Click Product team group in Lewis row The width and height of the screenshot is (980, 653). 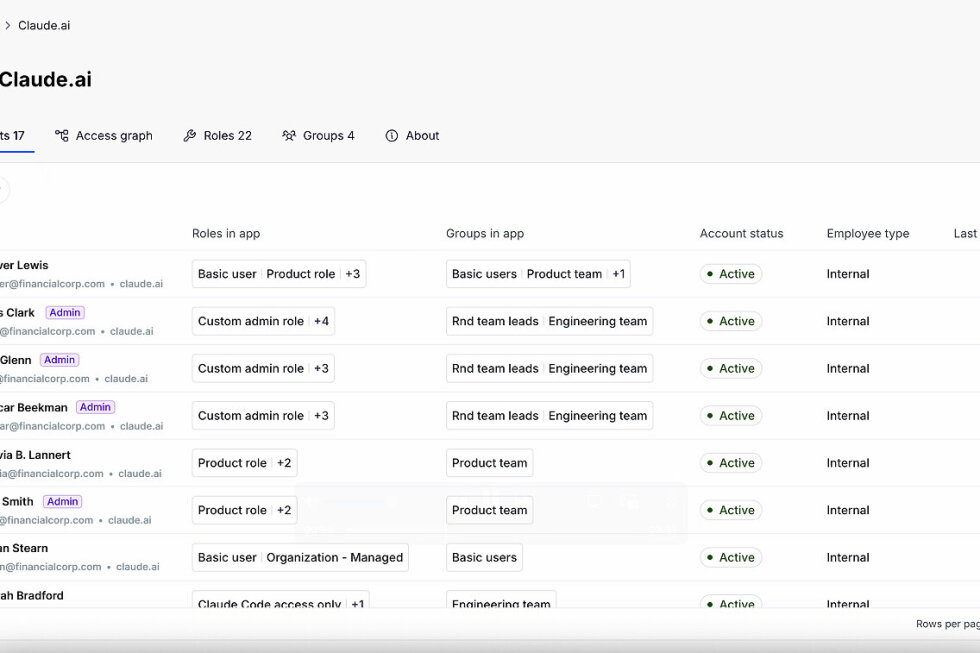pos(564,274)
